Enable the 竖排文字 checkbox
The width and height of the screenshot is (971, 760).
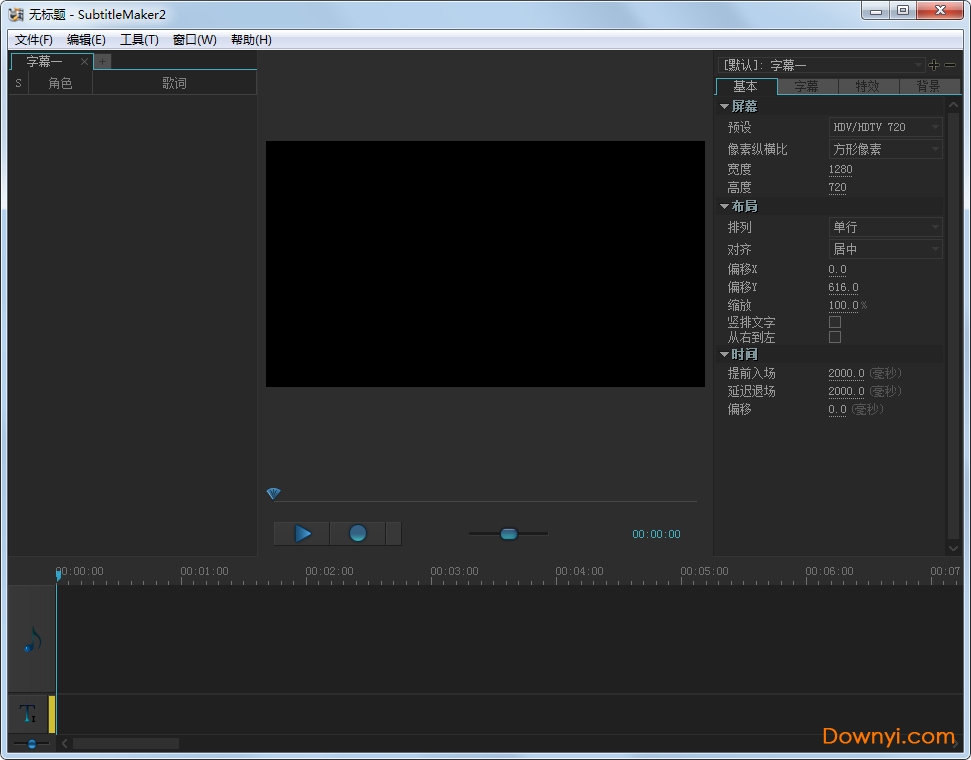click(835, 323)
